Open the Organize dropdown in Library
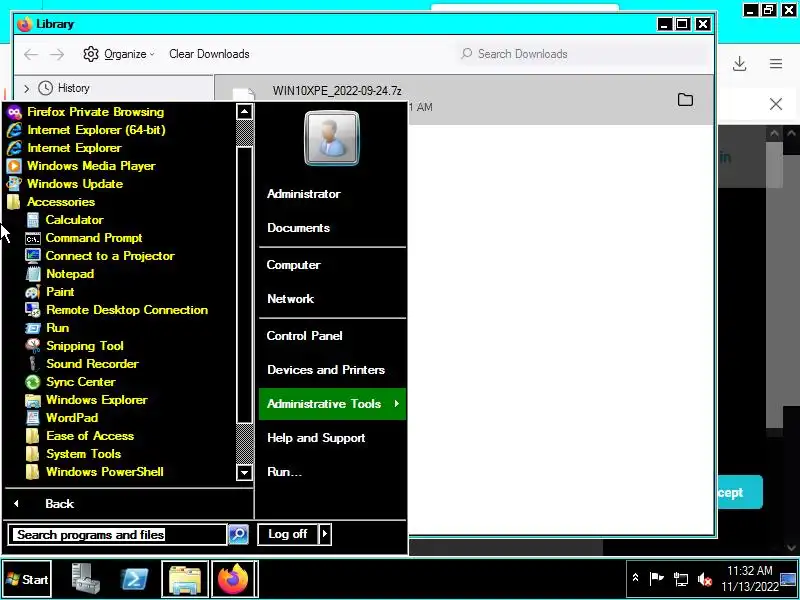800x600 pixels. point(119,54)
